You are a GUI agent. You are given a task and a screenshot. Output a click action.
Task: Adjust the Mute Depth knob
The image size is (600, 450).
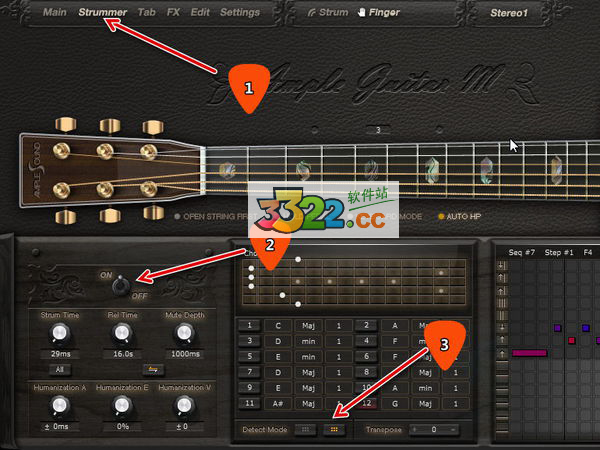pyautogui.click(x=185, y=334)
